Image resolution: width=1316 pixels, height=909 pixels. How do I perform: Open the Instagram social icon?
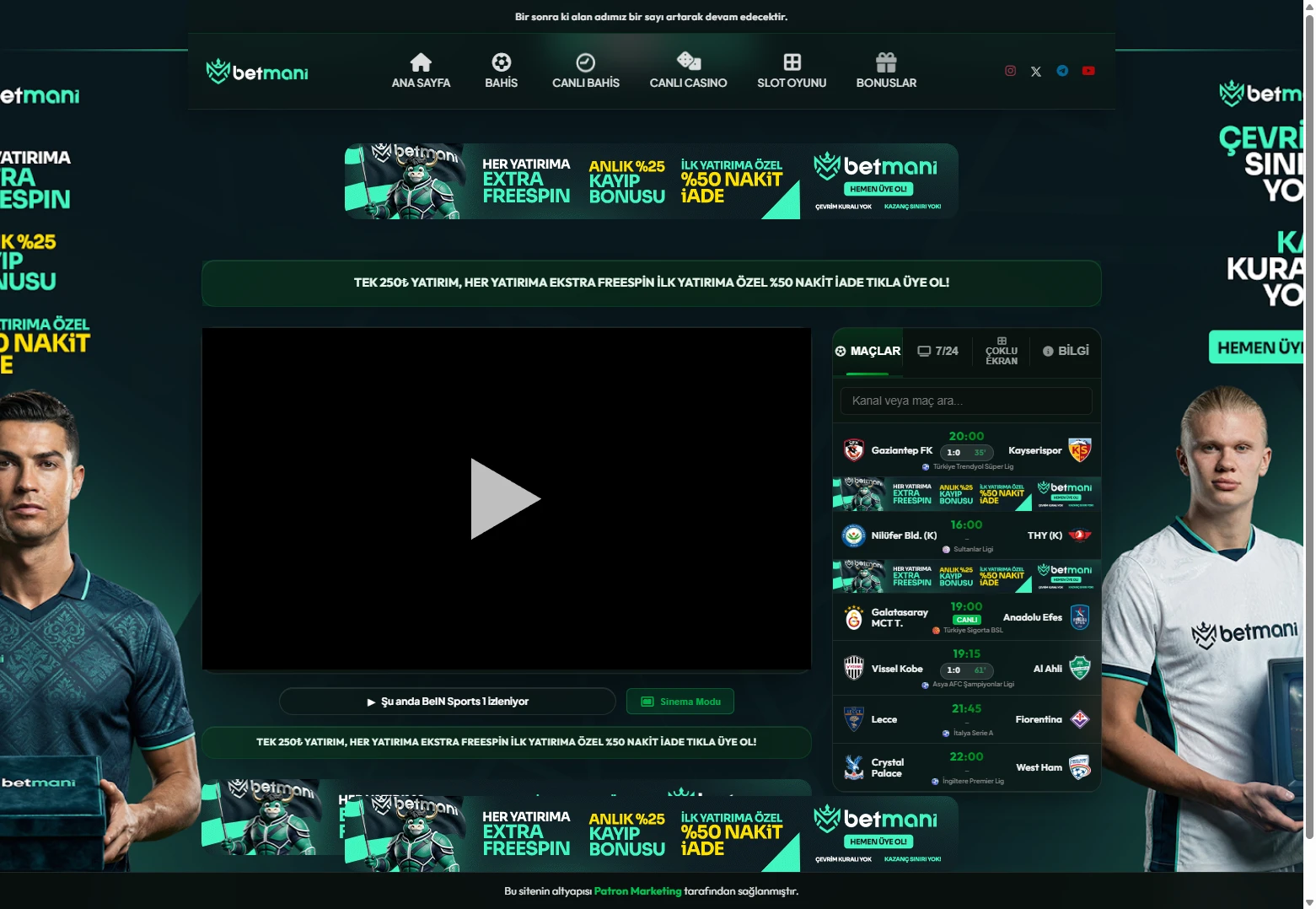point(1010,71)
